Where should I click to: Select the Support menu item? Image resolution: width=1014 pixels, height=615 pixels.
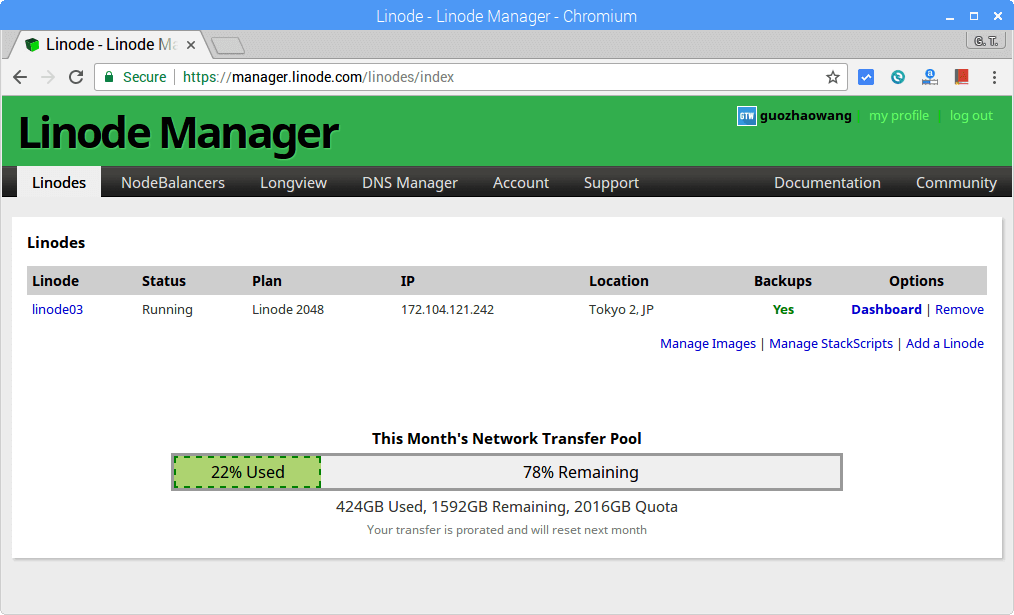(x=611, y=182)
